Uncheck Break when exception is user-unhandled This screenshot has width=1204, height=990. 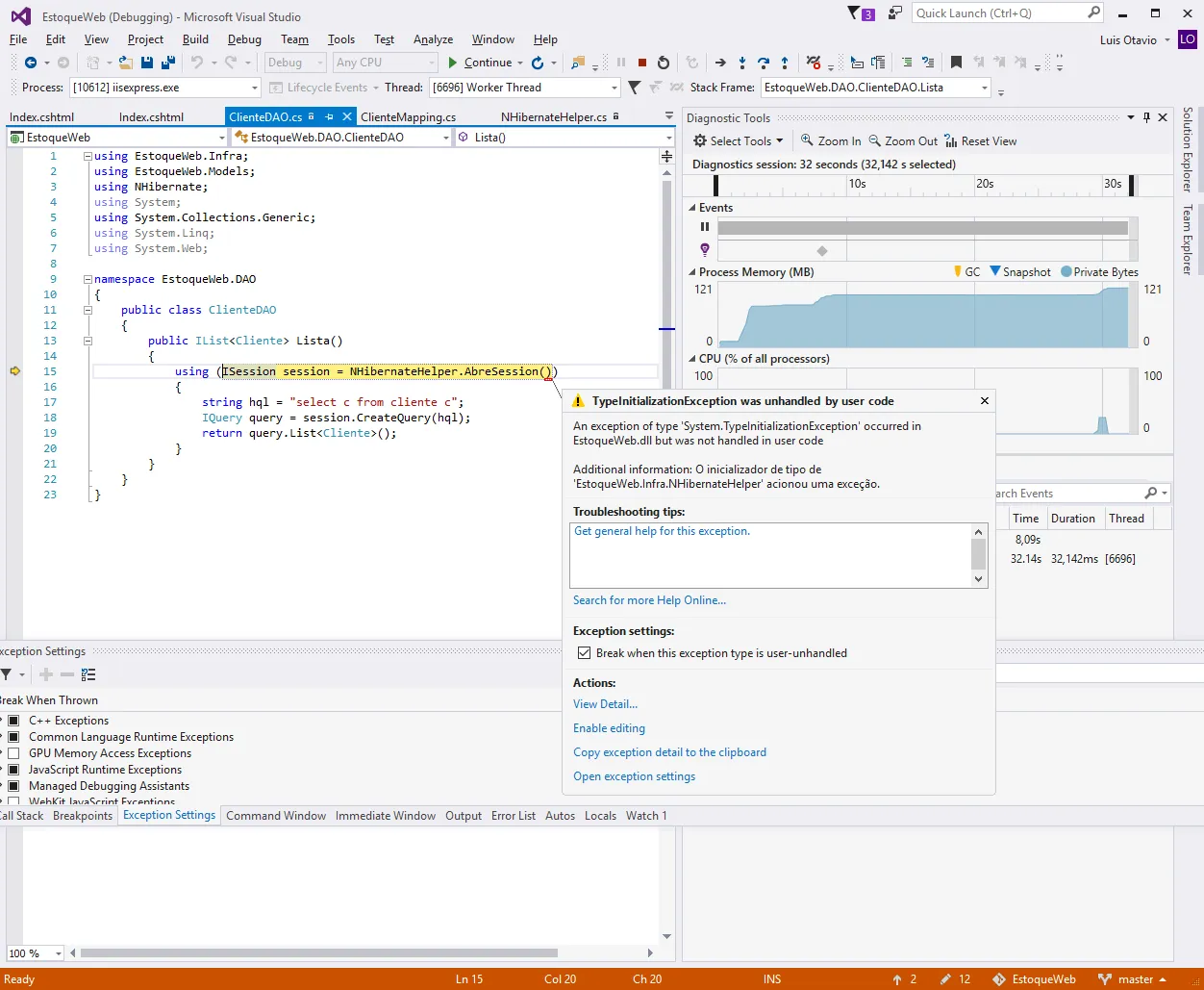coord(584,652)
